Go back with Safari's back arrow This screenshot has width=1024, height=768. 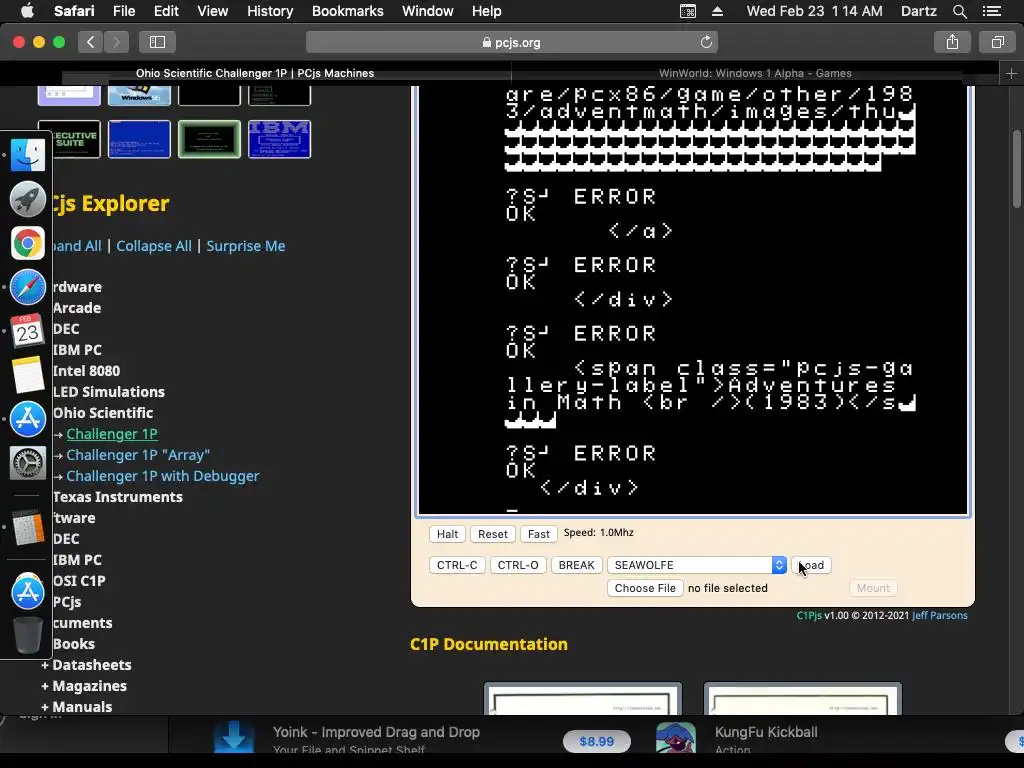point(90,42)
